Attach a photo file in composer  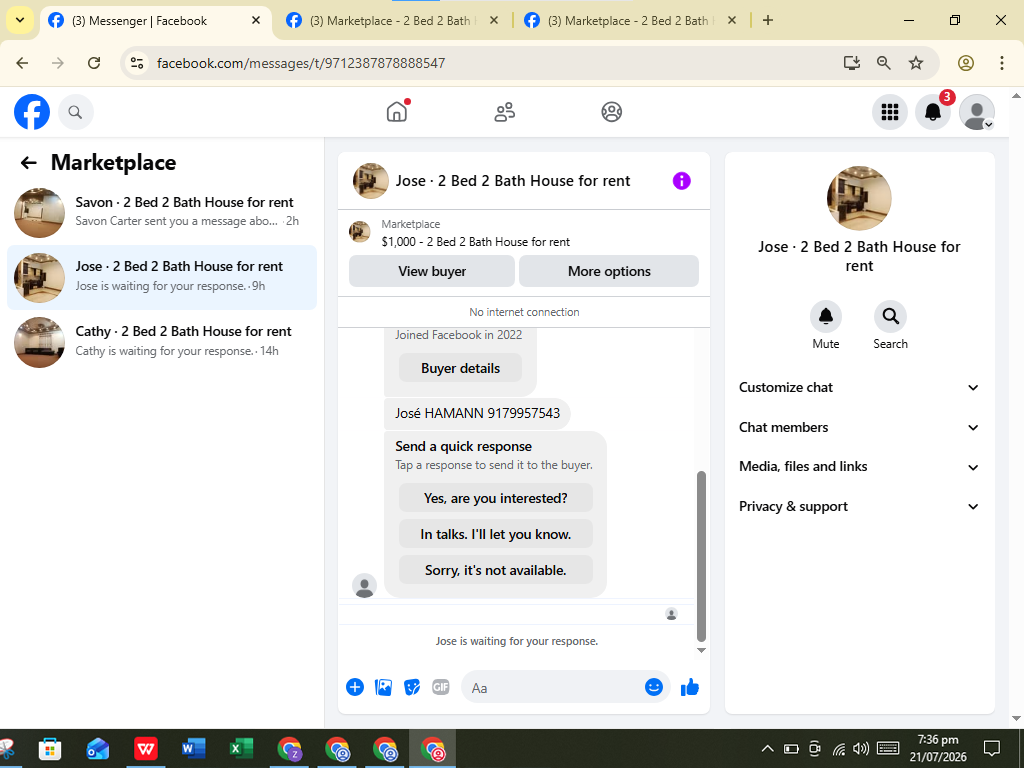383,687
